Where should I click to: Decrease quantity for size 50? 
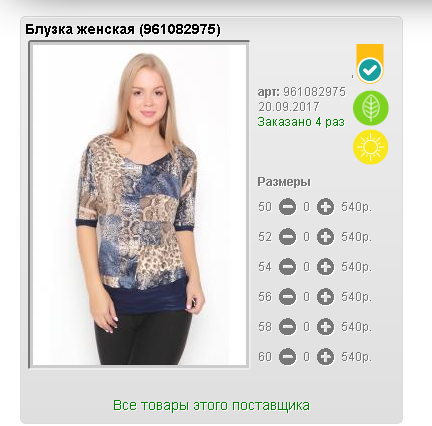[x=287, y=207]
